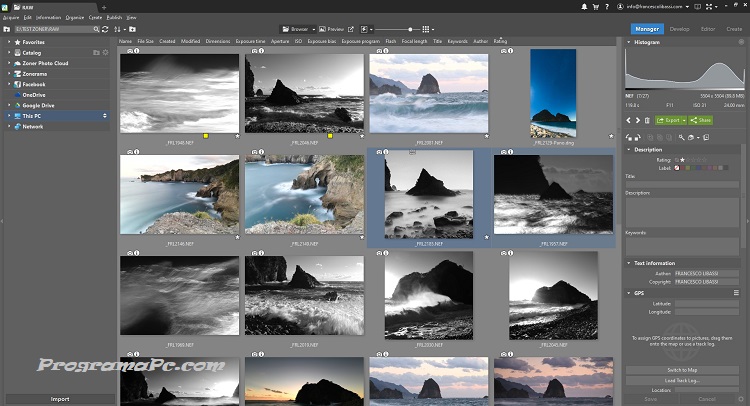This screenshot has height=406, width=750.
Task: Click the Import button
Action: coord(60,399)
